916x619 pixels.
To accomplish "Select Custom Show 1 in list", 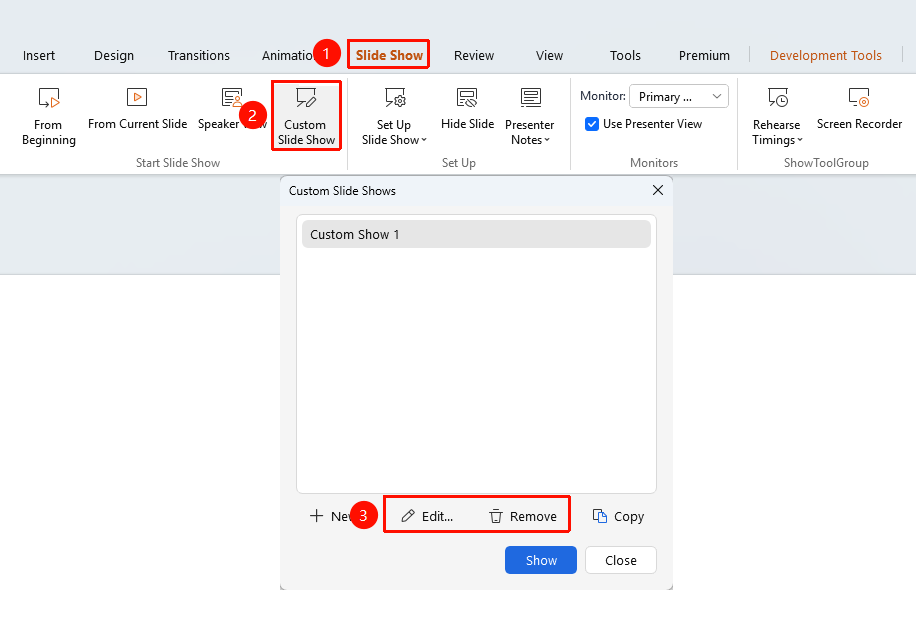I will 476,234.
